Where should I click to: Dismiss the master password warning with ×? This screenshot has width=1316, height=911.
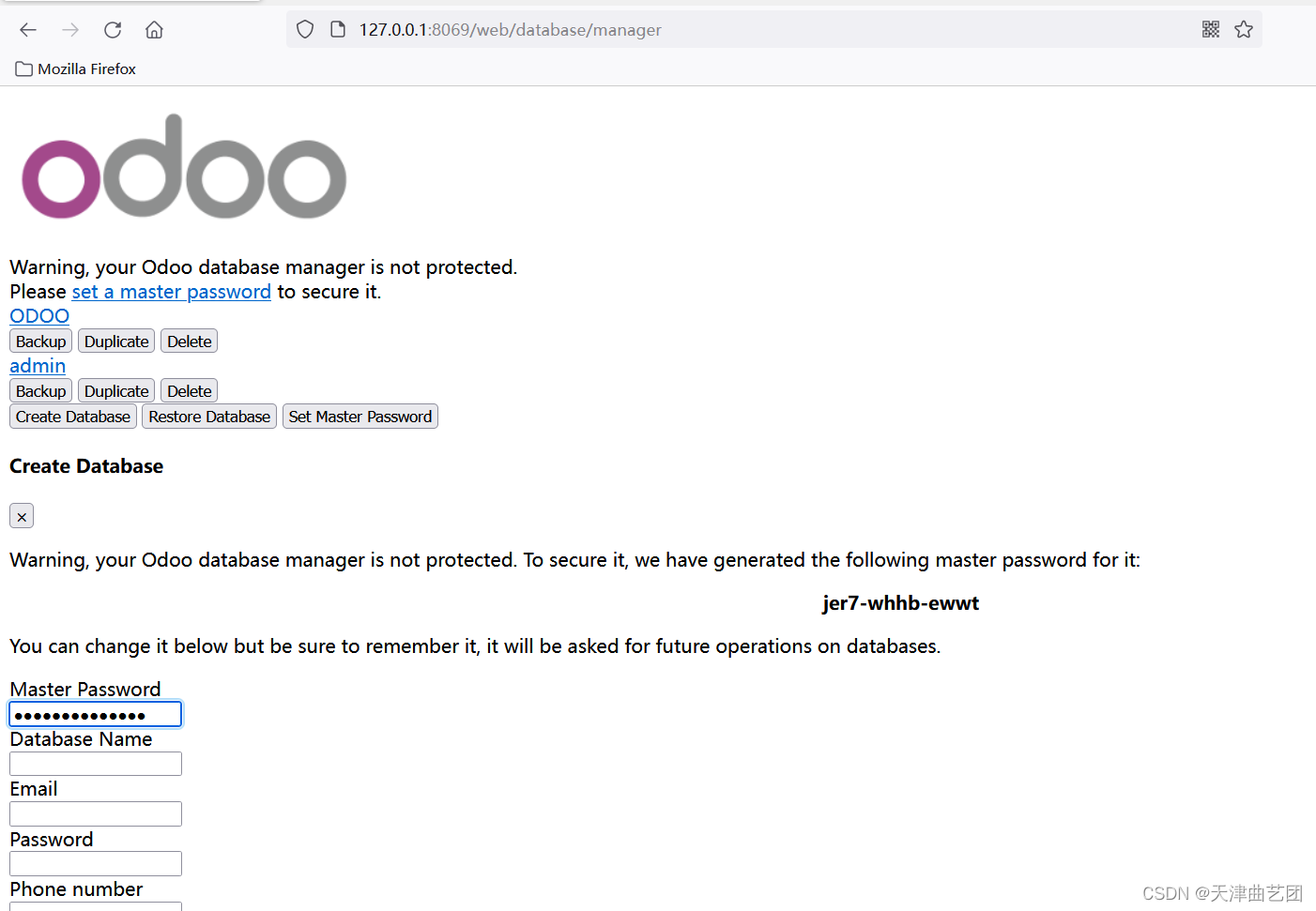[21, 515]
